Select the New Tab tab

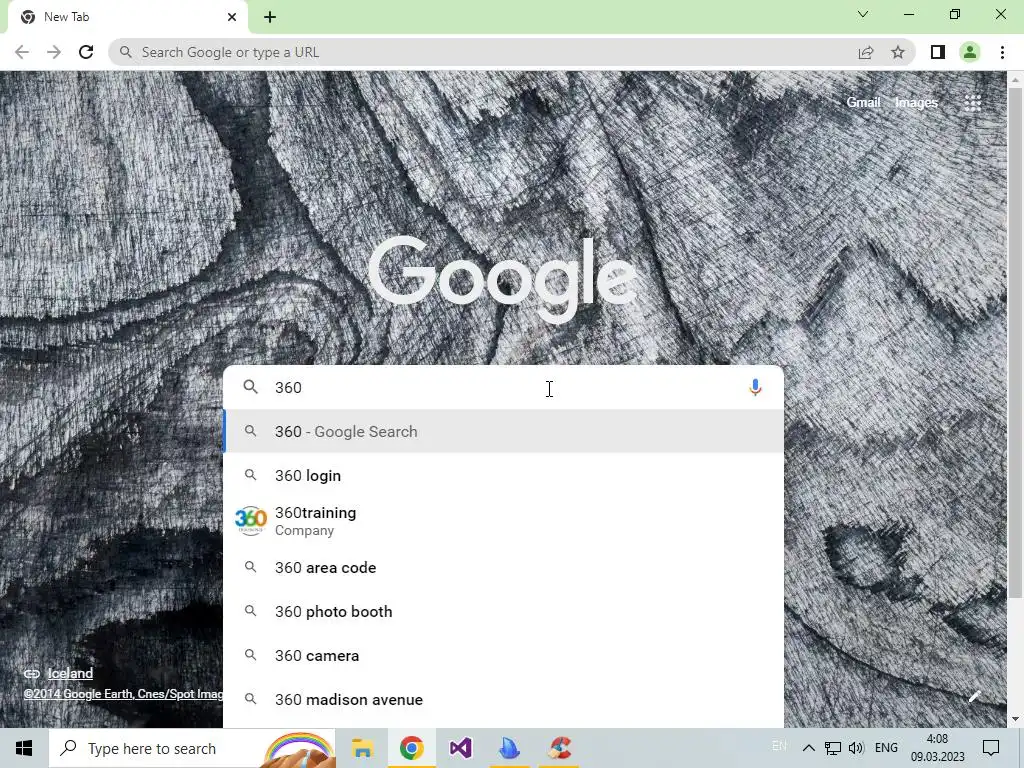[x=124, y=17]
